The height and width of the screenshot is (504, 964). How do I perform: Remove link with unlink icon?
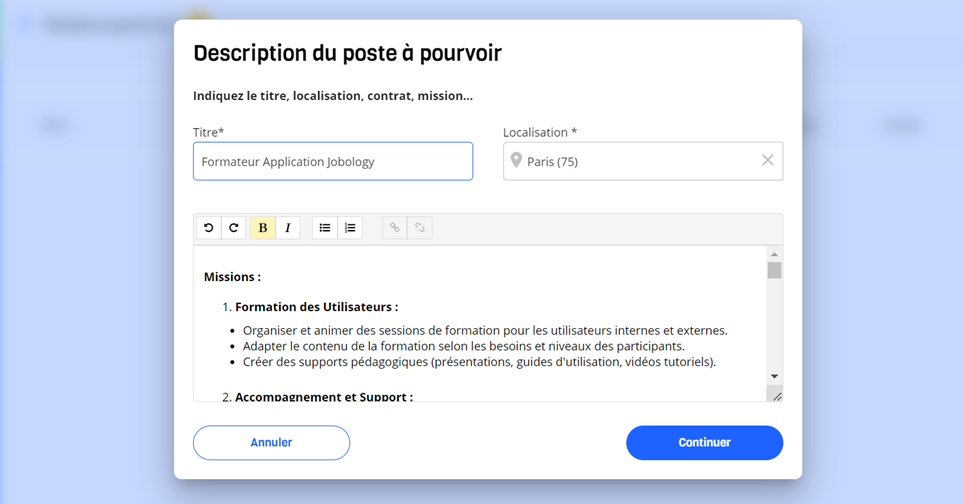click(x=420, y=228)
